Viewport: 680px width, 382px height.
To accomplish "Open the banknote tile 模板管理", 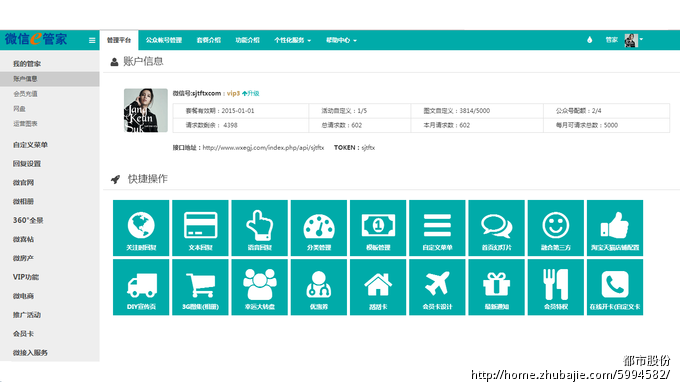I will tap(378, 228).
